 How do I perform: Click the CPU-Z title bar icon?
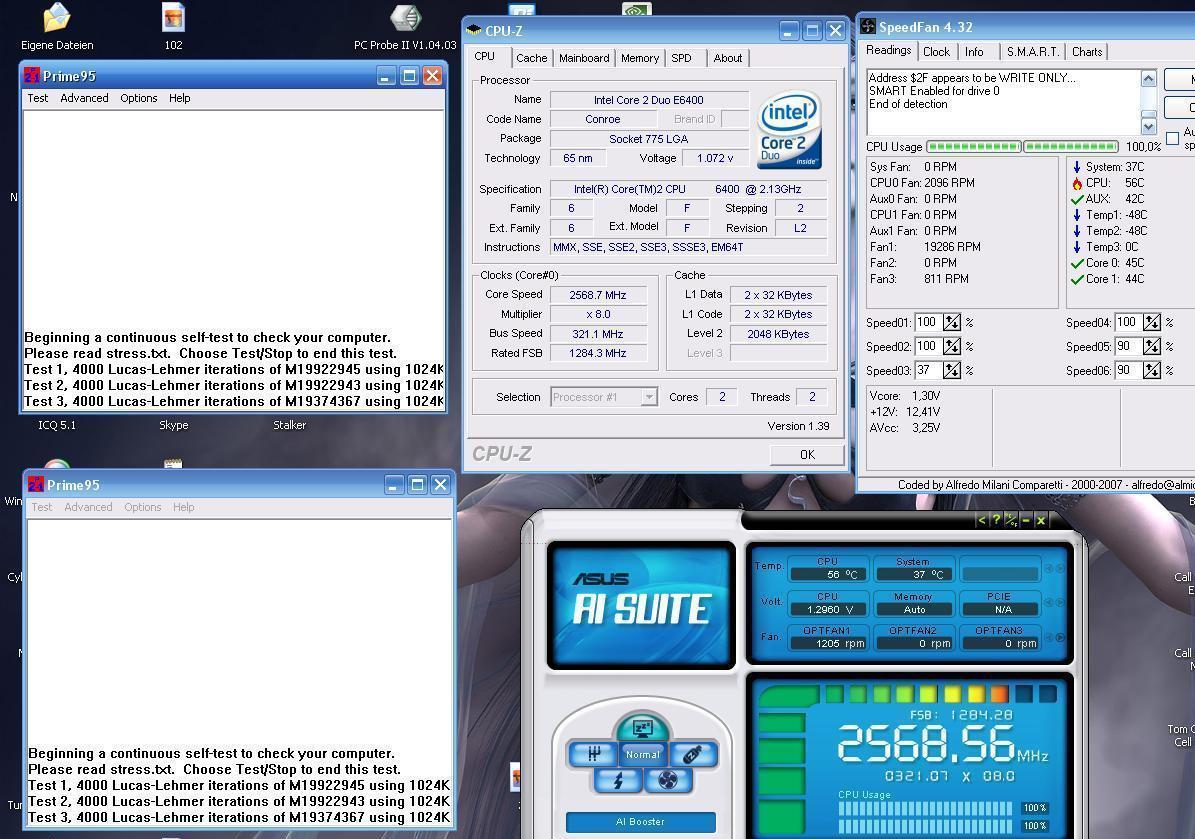[474, 30]
